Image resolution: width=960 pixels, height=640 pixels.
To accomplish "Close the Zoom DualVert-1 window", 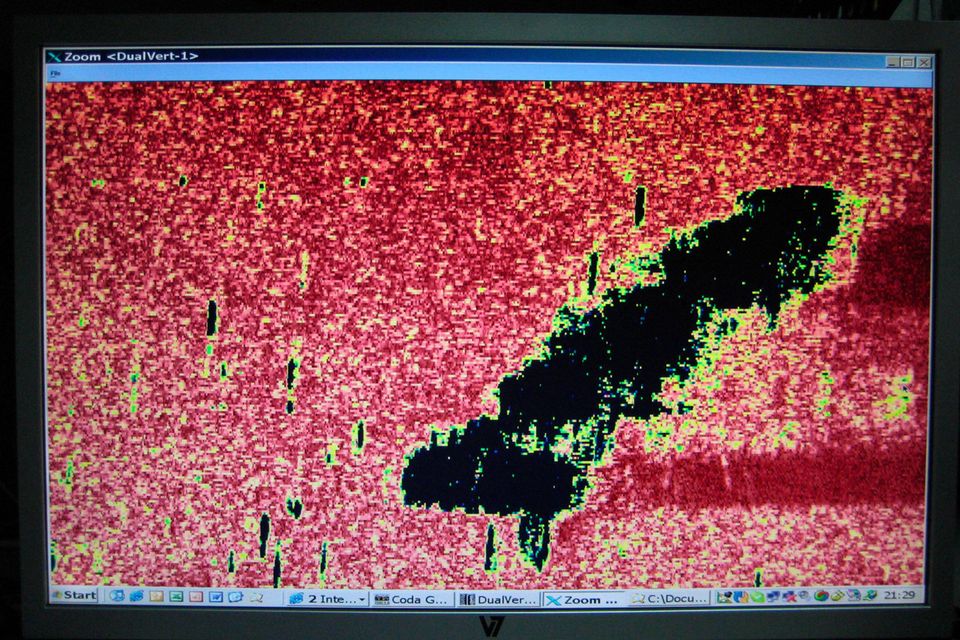I will click(924, 62).
